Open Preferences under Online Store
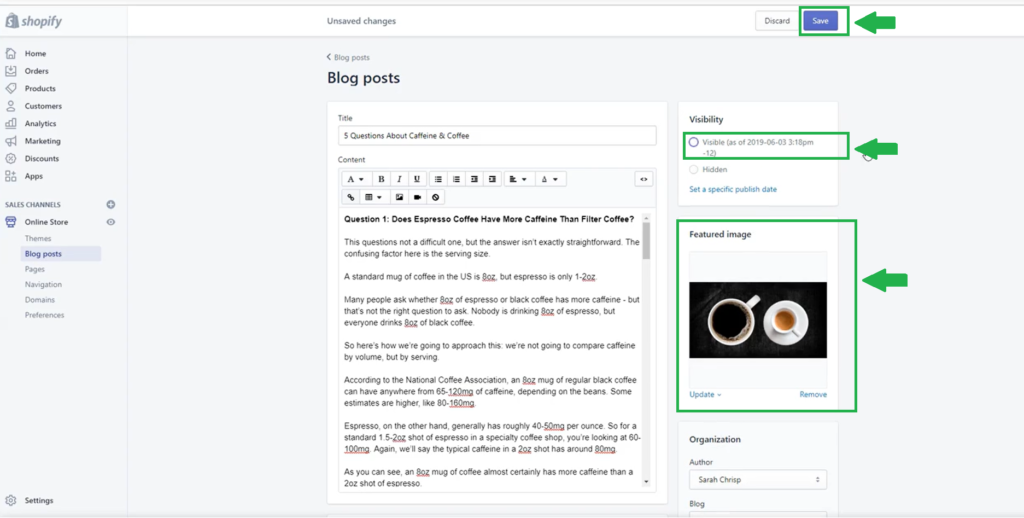1024x518 pixels. click(44, 315)
